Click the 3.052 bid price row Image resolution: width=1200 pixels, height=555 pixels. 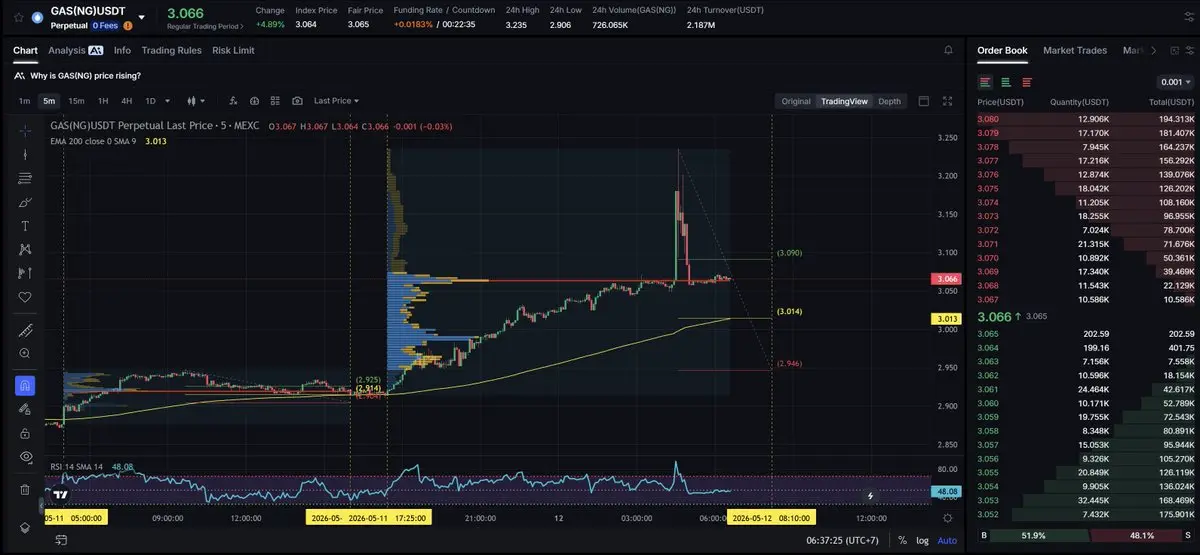1085,514
